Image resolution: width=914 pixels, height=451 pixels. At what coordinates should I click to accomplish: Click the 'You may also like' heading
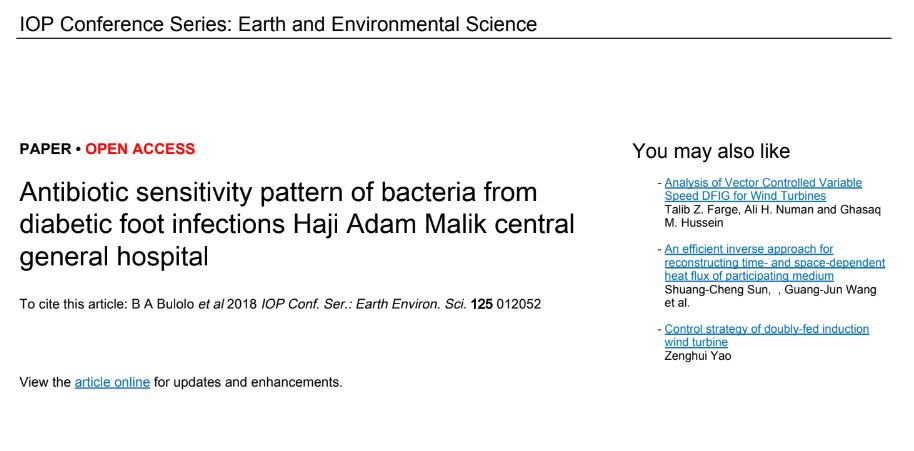tap(711, 151)
